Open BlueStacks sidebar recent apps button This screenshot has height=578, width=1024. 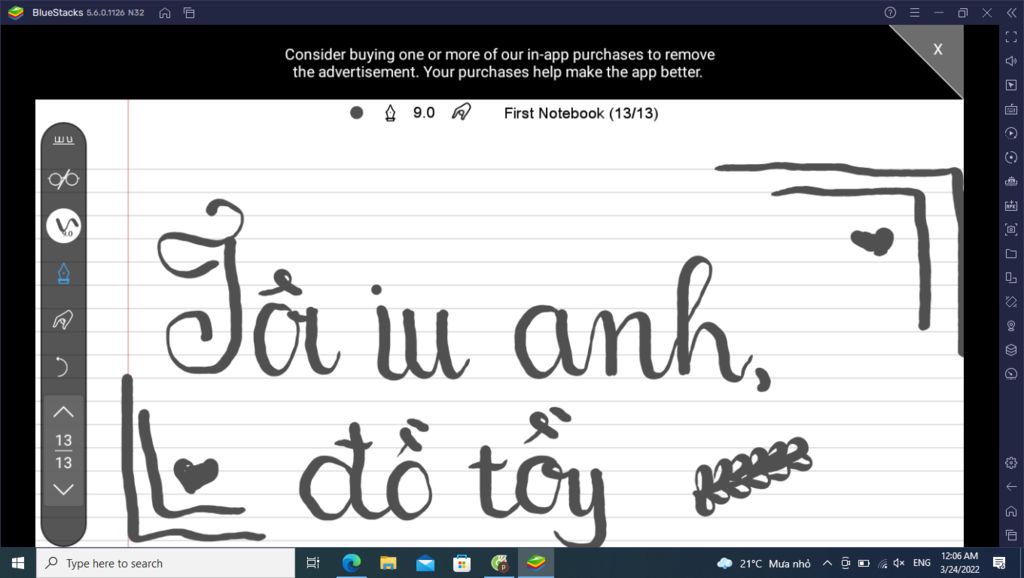[x=1011, y=535]
